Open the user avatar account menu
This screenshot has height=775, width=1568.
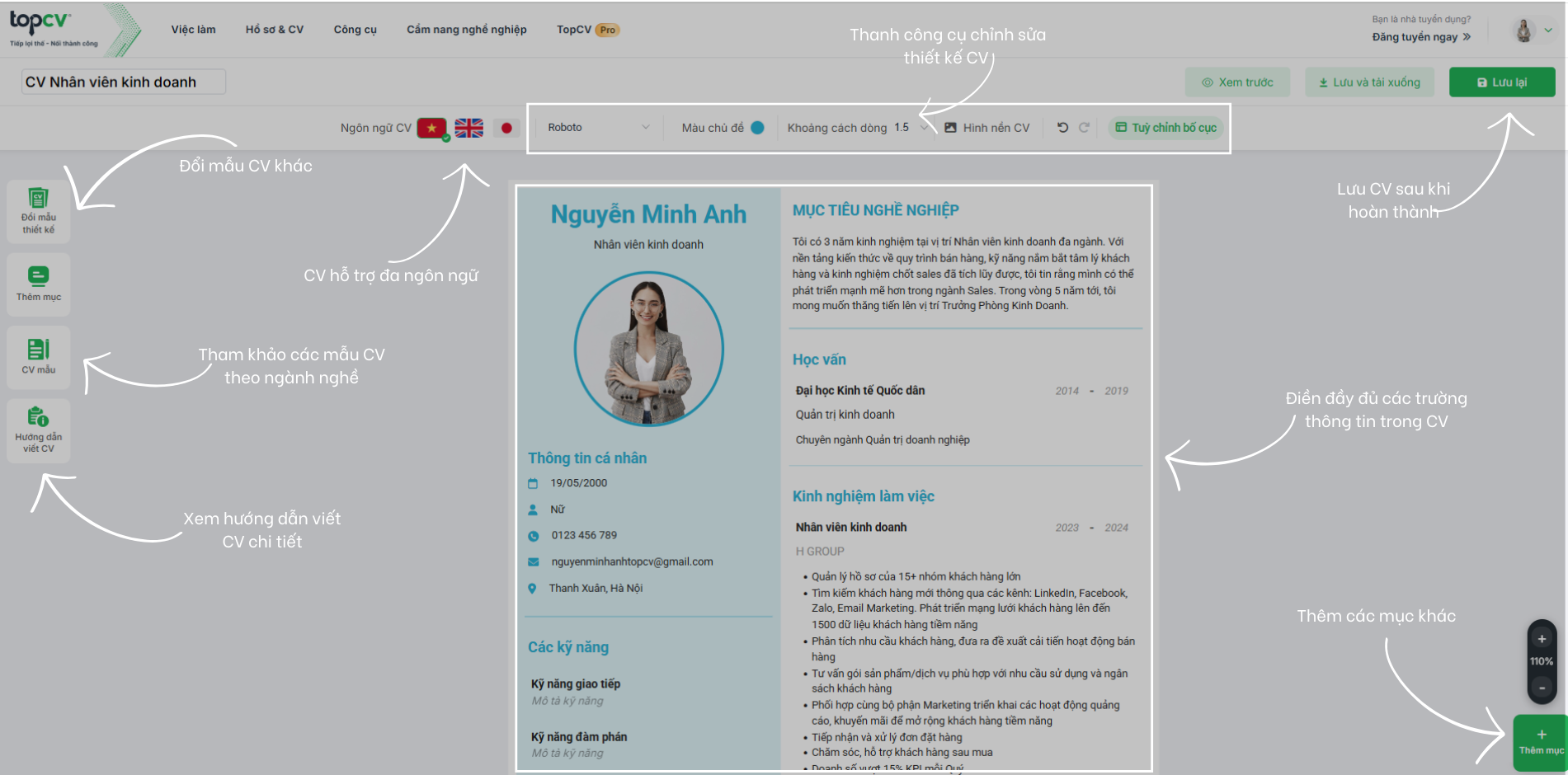pos(1532,31)
